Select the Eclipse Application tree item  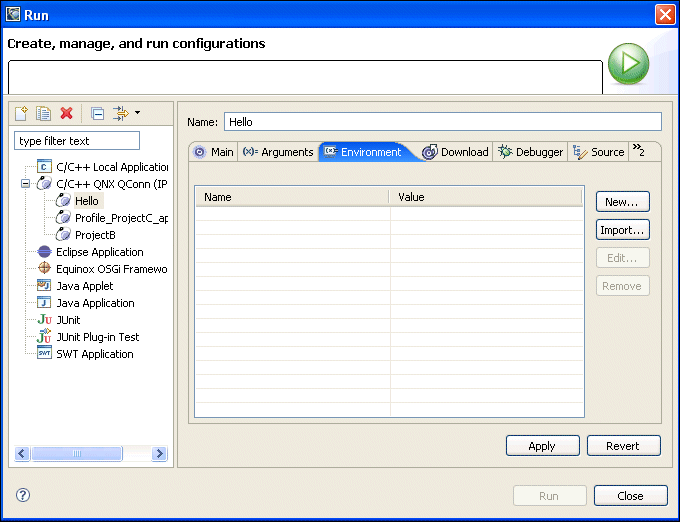[x=99, y=252]
